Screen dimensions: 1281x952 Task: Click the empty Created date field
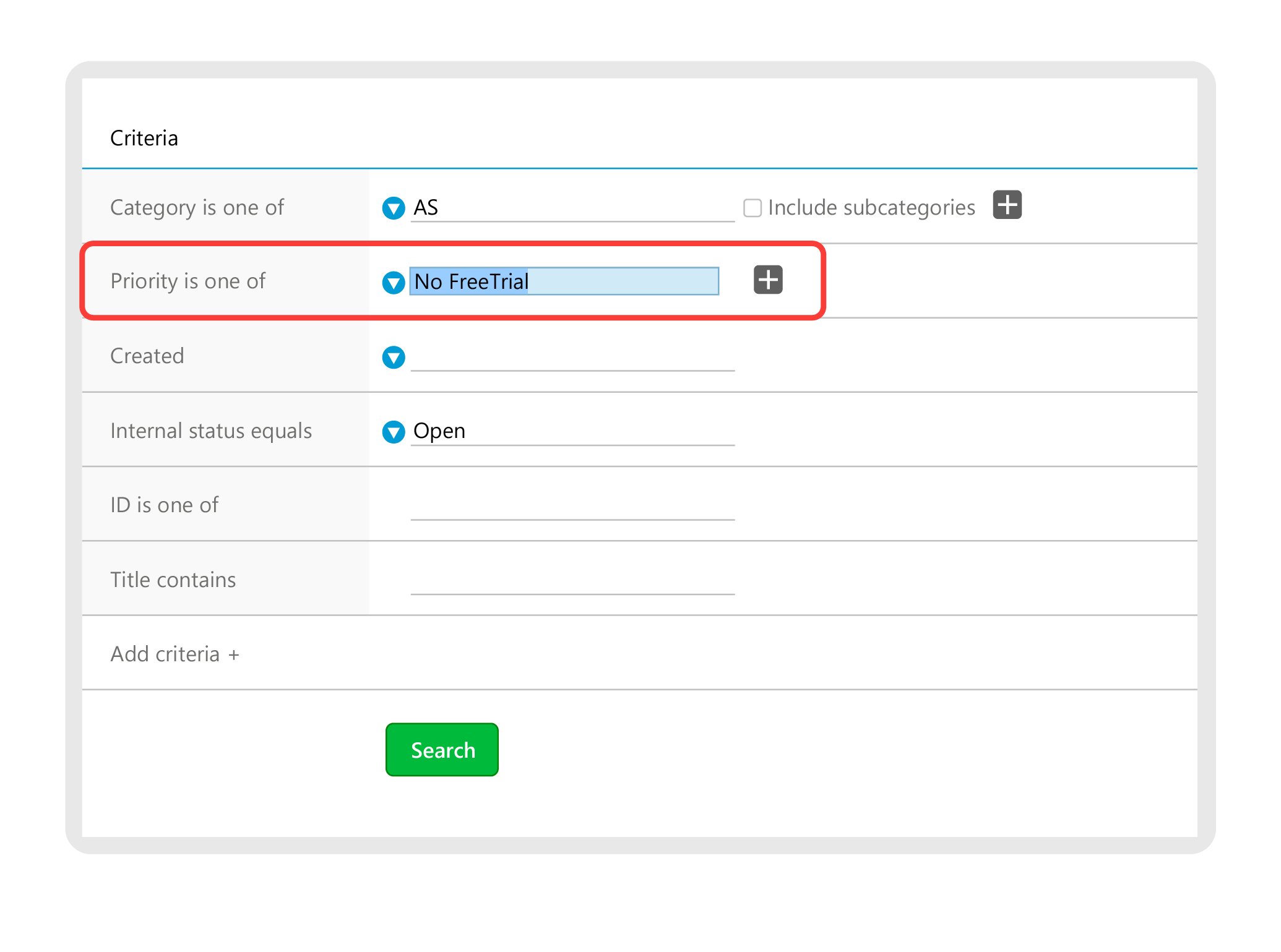pyautogui.click(x=572, y=357)
